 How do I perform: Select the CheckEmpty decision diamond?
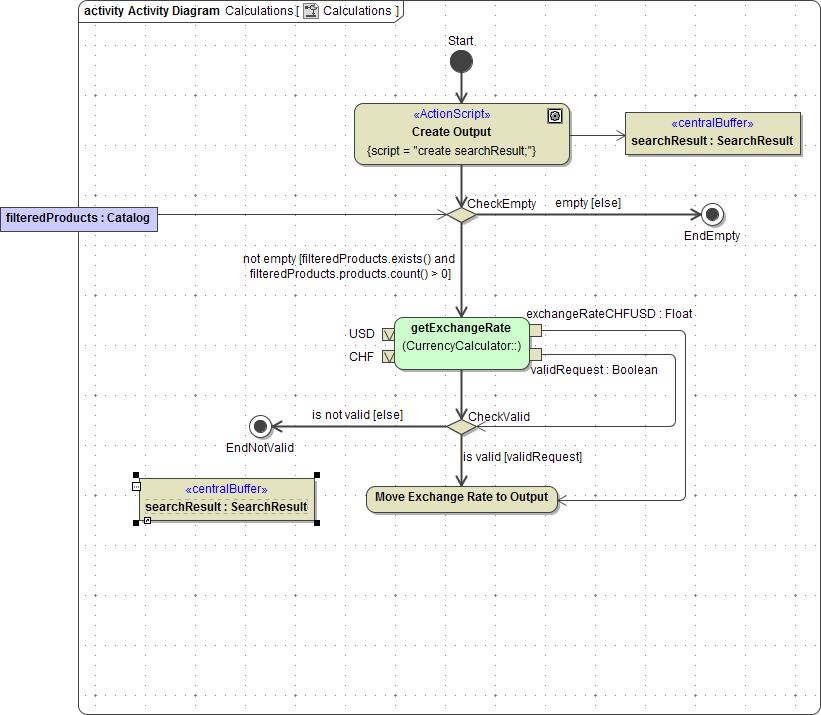[x=460, y=214]
